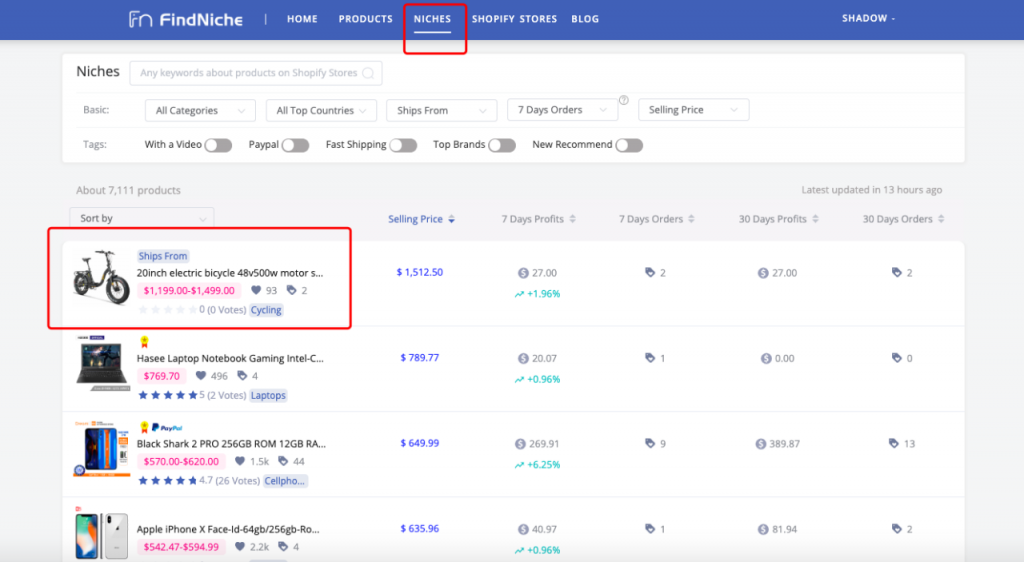Image resolution: width=1024 pixels, height=562 pixels.
Task: Open the Hasee laptop product thumbnail
Action: tap(102, 363)
